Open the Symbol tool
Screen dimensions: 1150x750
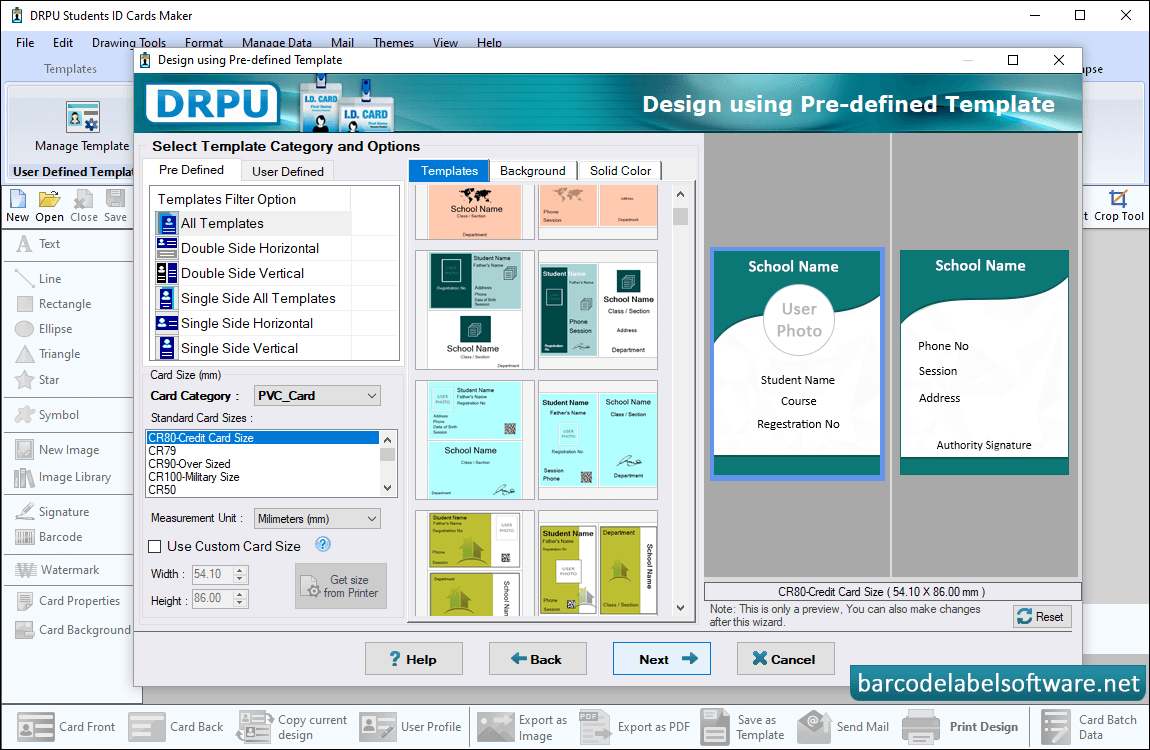[48, 415]
